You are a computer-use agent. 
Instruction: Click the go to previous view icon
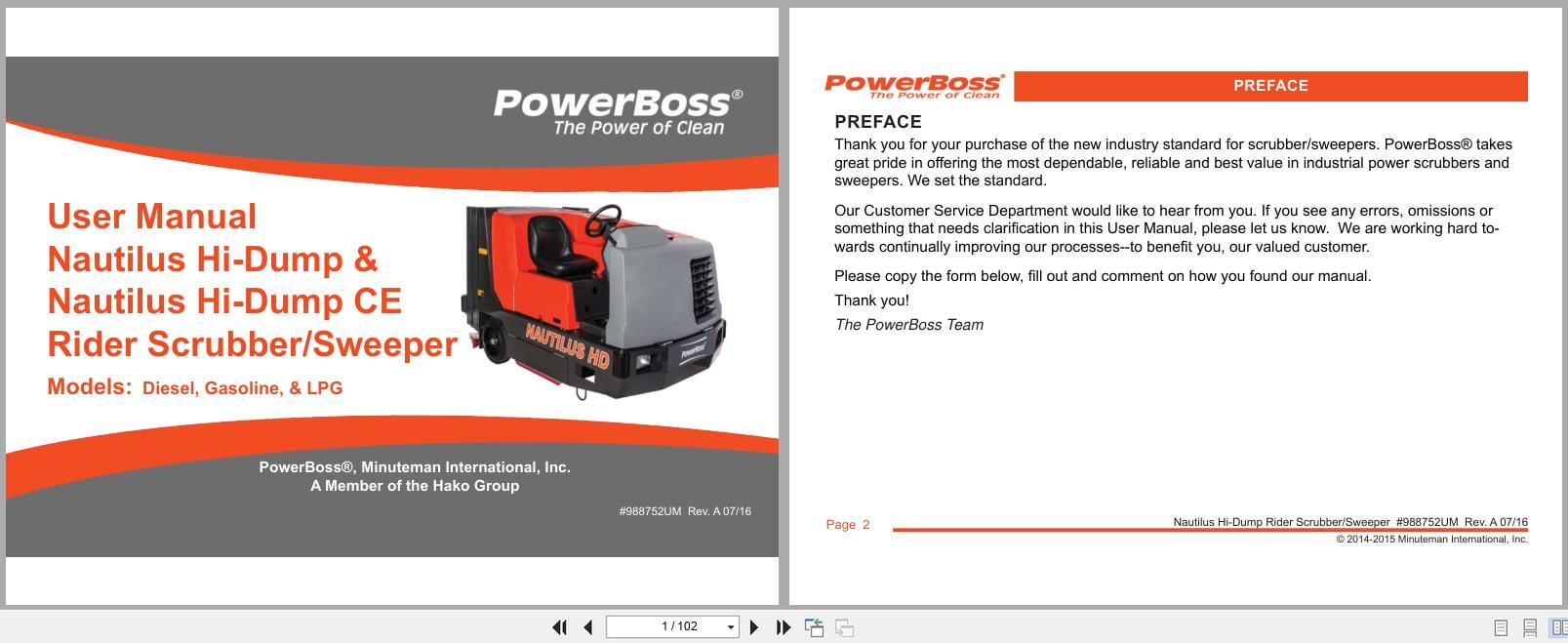pyautogui.click(x=814, y=627)
